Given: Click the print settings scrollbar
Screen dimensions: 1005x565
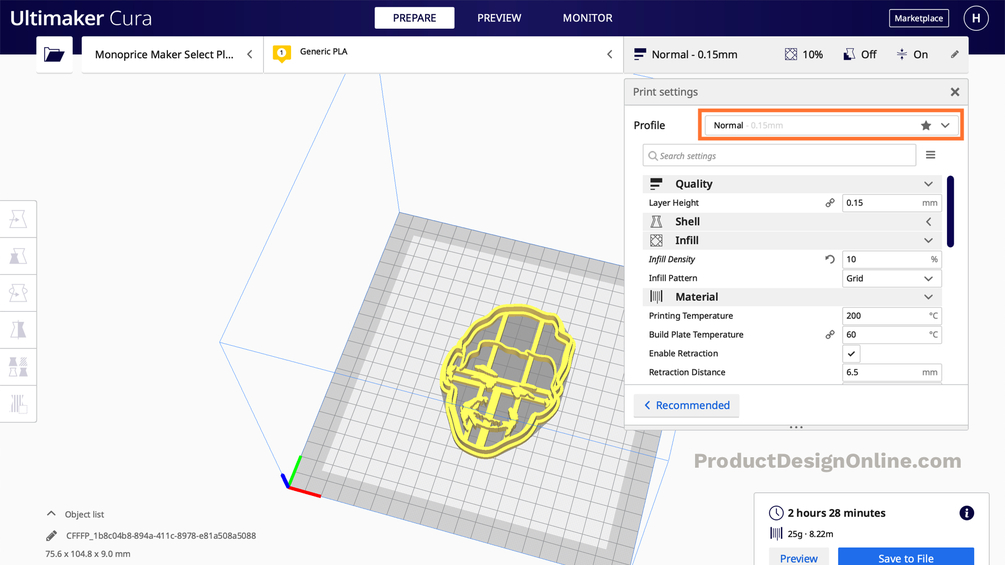Looking at the screenshot, I should click(950, 211).
